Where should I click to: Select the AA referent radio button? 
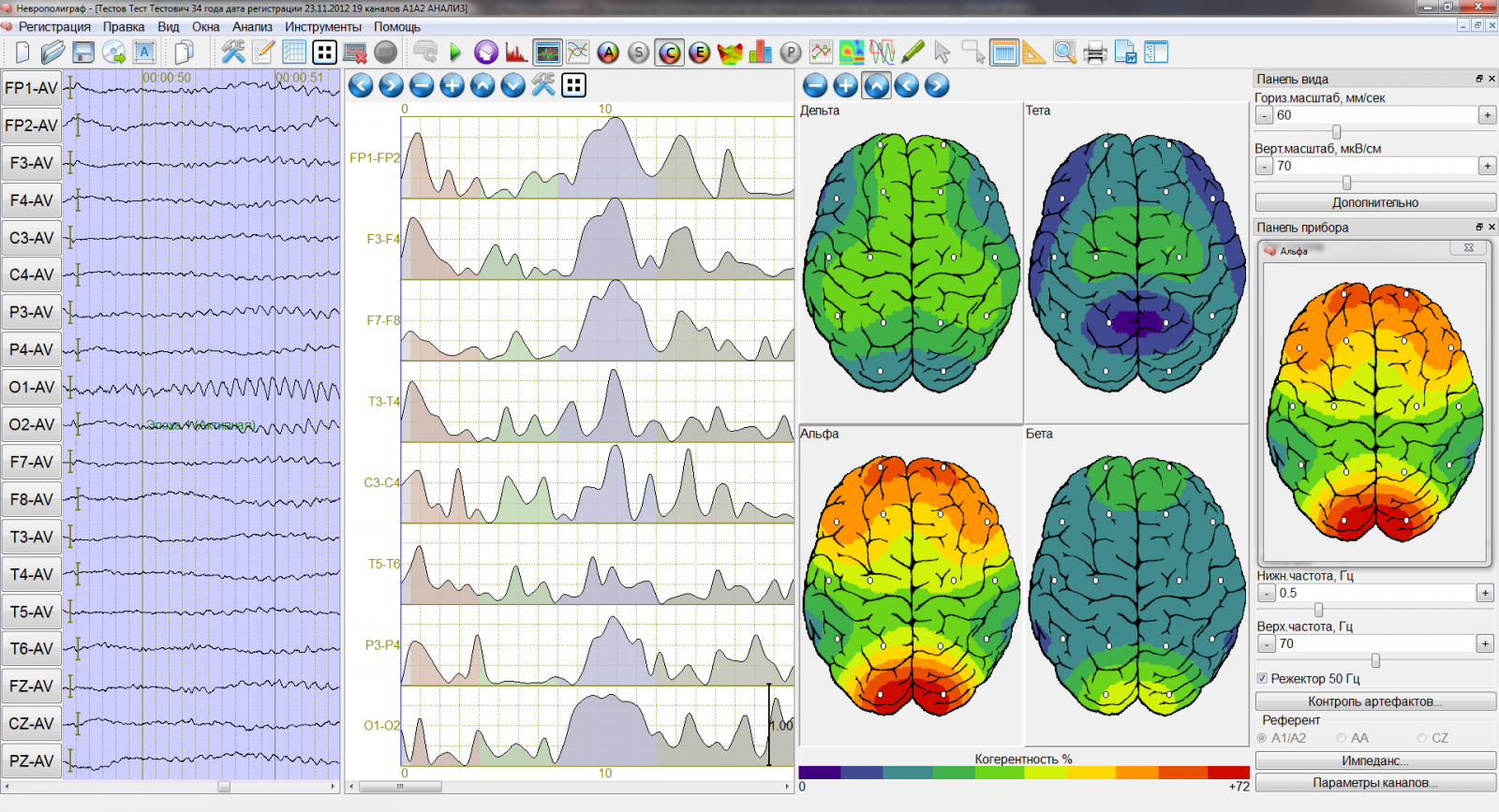point(1342,738)
